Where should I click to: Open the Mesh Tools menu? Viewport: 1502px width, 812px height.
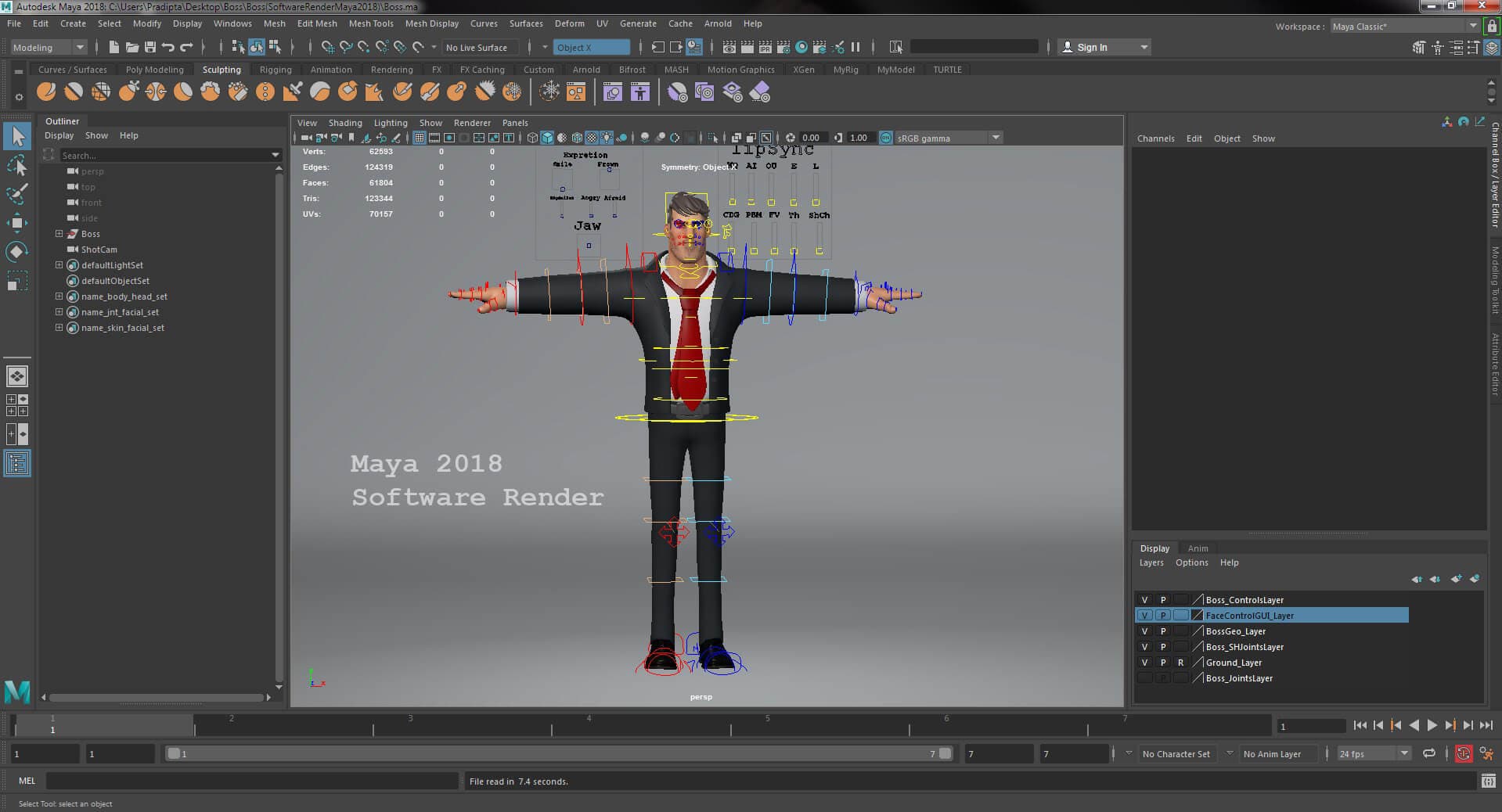pos(371,23)
